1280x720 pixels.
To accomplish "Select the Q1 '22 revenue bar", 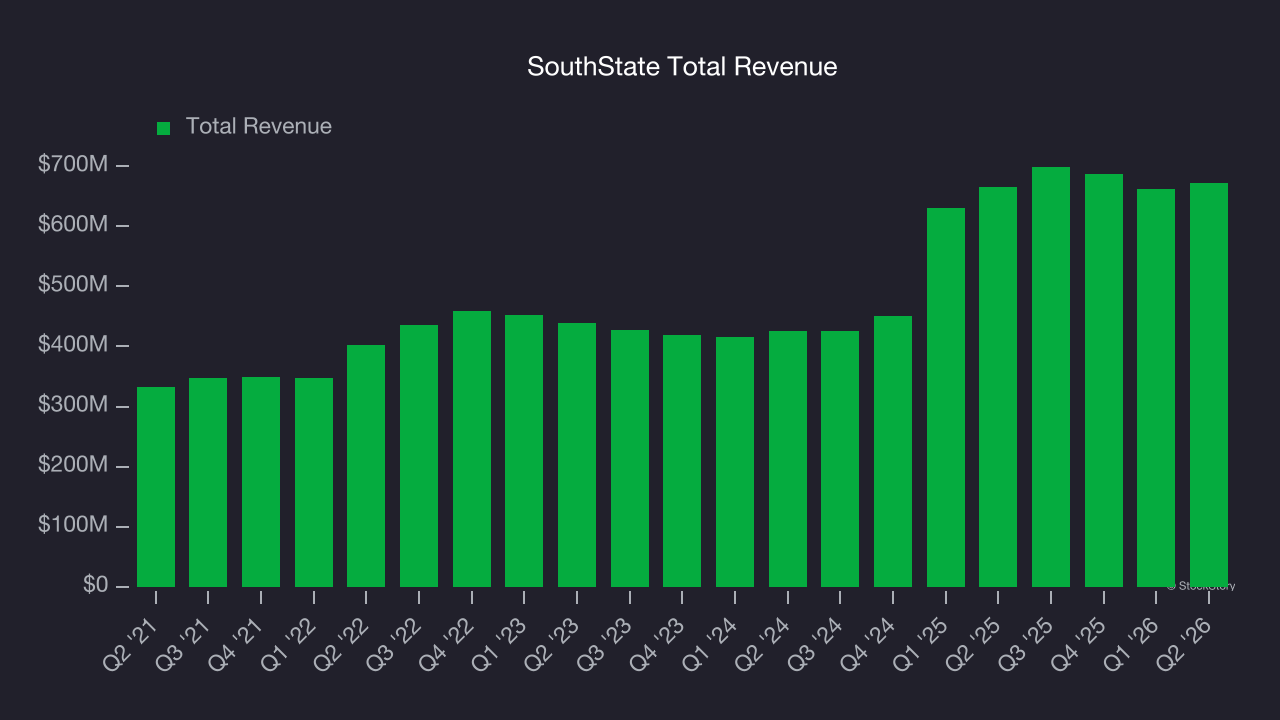I will tap(314, 482).
